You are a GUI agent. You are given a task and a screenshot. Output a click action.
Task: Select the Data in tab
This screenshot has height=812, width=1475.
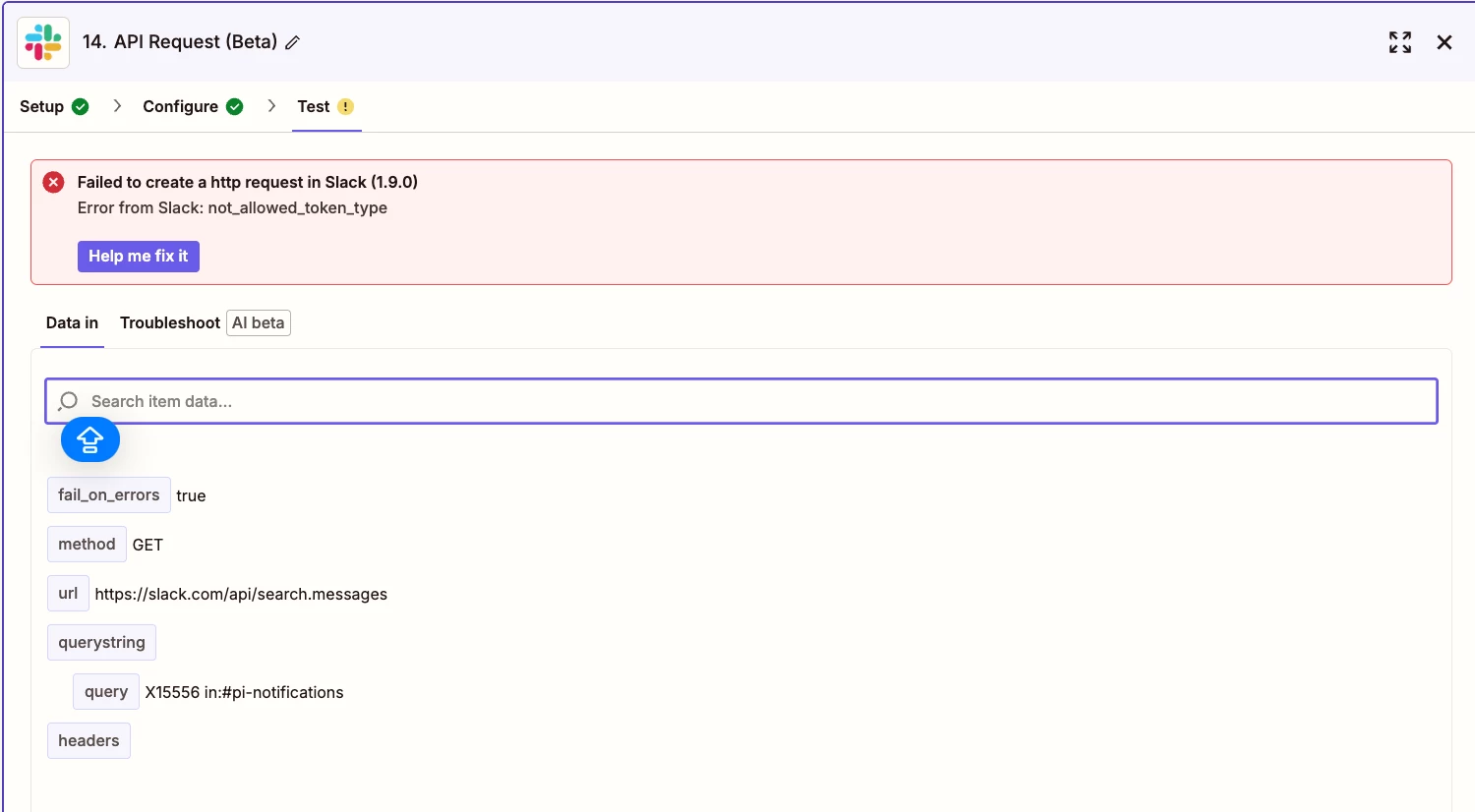72,322
